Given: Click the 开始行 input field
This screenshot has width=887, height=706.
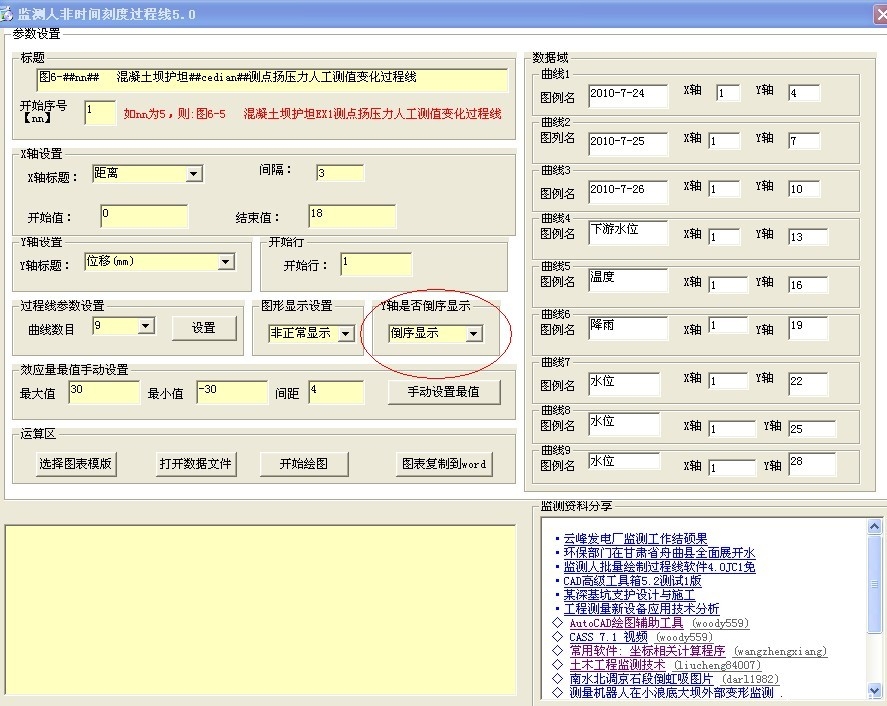Looking at the screenshot, I should (x=376, y=265).
